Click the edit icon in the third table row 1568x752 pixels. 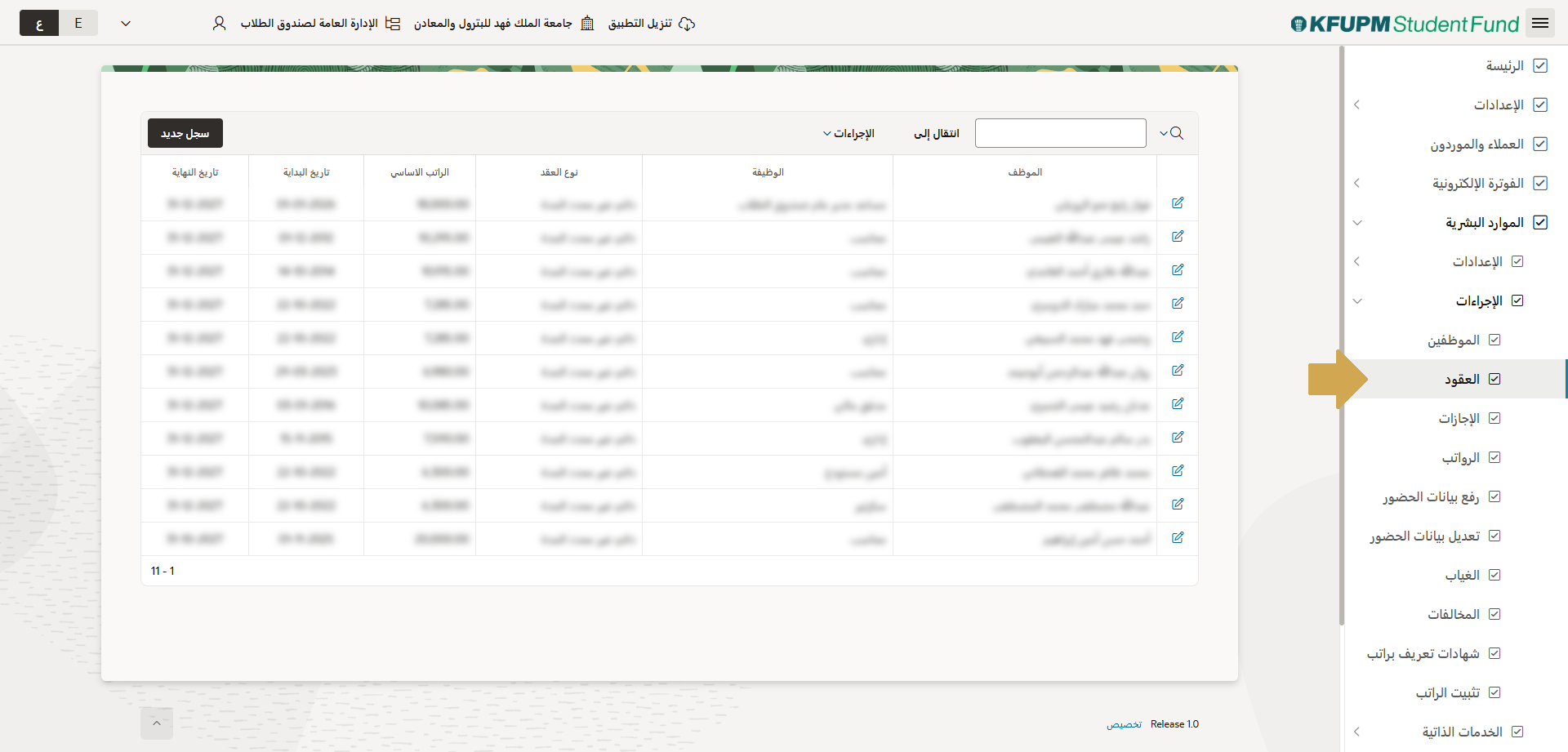point(1178,270)
